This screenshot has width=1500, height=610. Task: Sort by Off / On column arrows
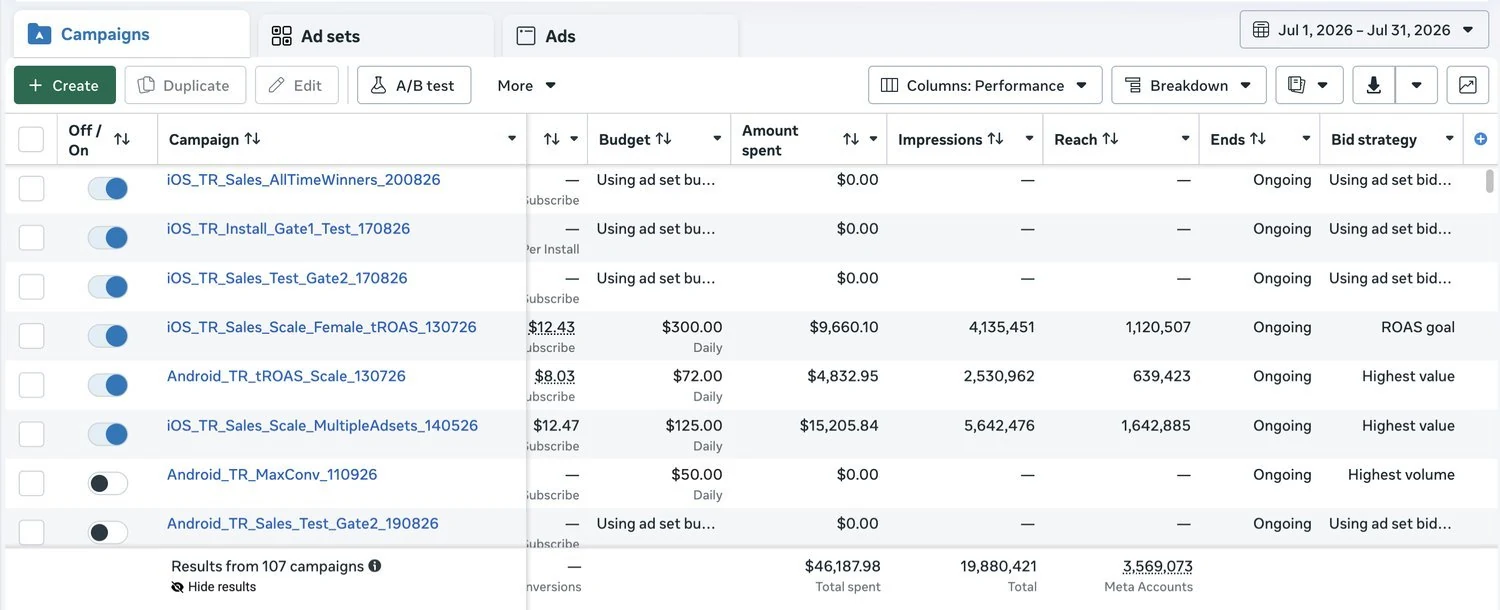coord(122,139)
